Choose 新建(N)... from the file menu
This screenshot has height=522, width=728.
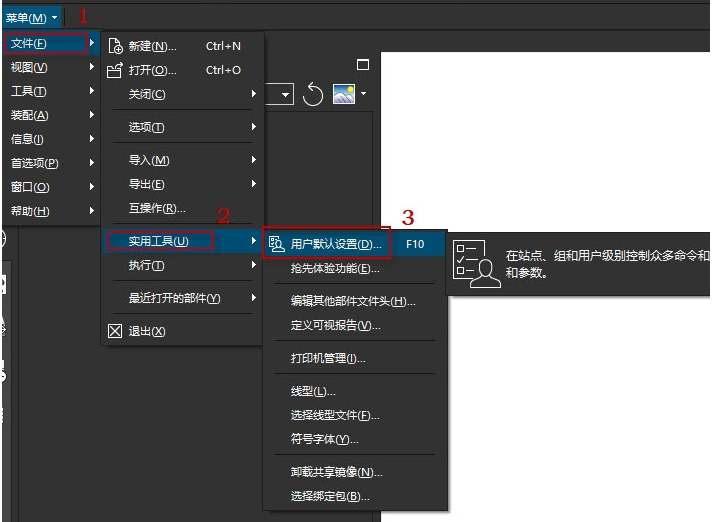(182, 46)
